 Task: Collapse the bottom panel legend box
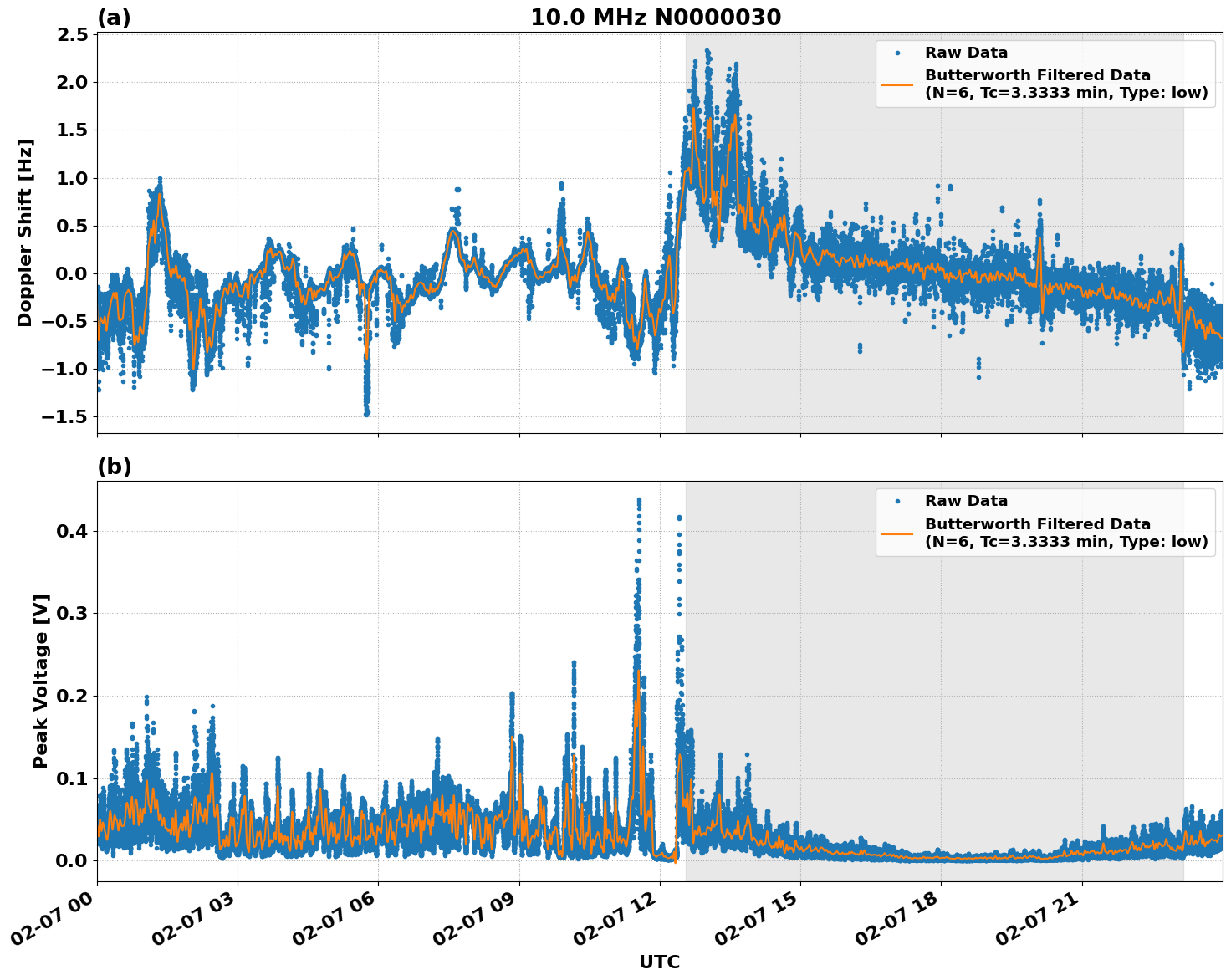tap(1045, 520)
